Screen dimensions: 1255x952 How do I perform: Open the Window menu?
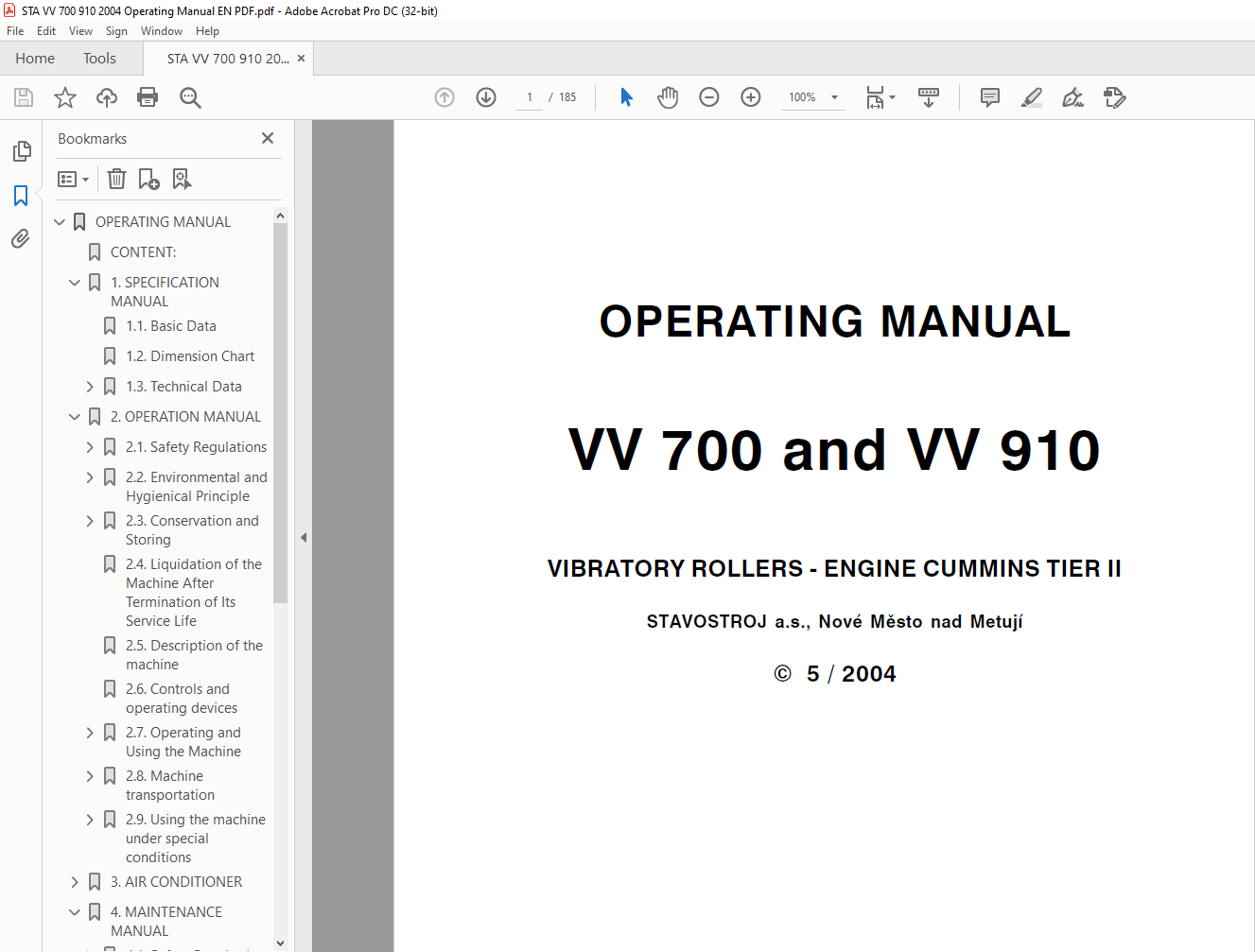click(162, 31)
